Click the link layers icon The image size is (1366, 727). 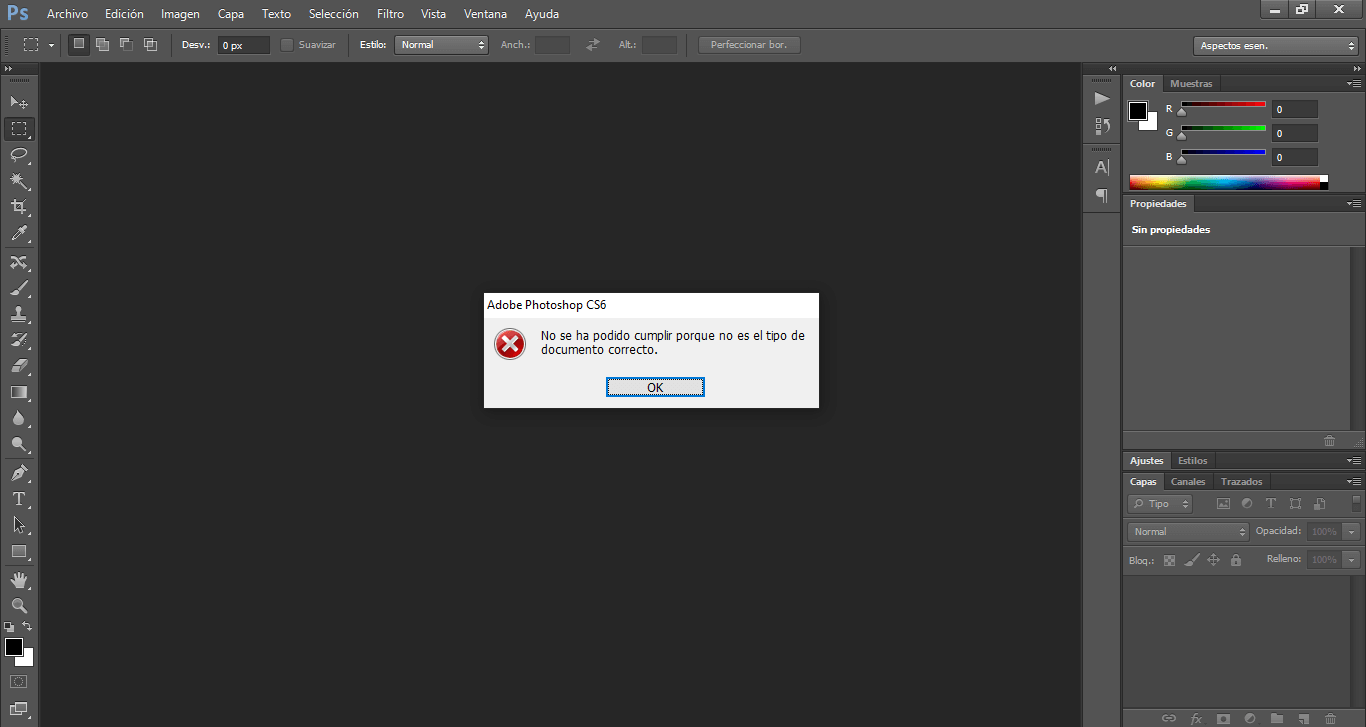[x=1169, y=718]
